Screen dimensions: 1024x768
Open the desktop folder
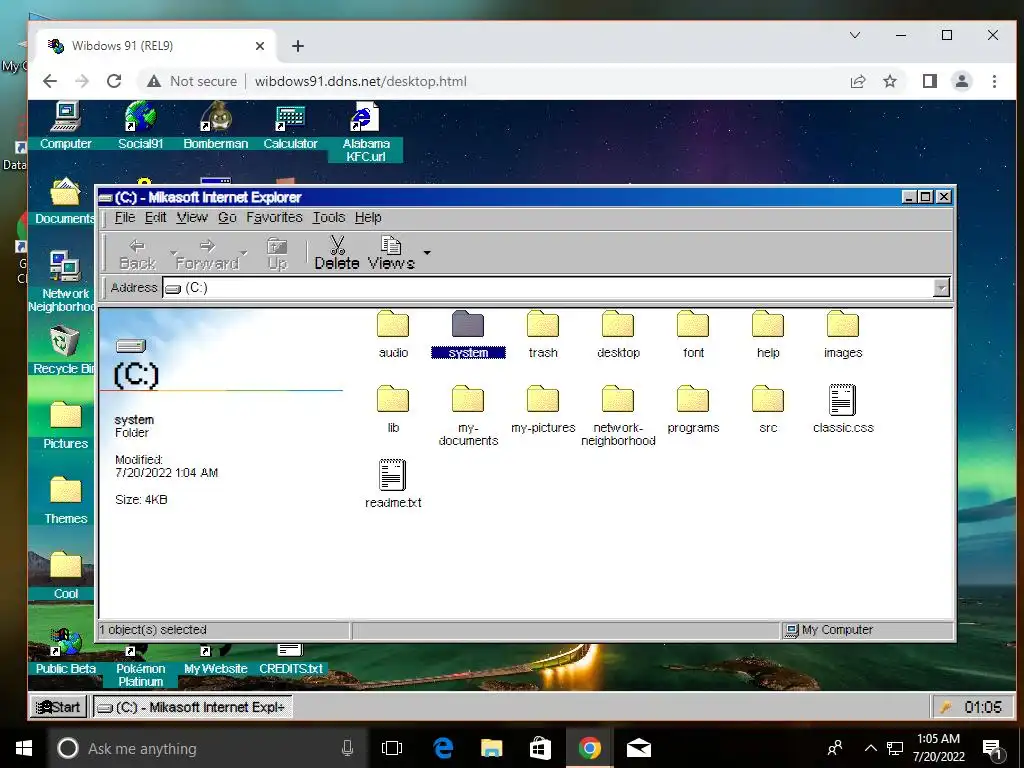tap(618, 334)
